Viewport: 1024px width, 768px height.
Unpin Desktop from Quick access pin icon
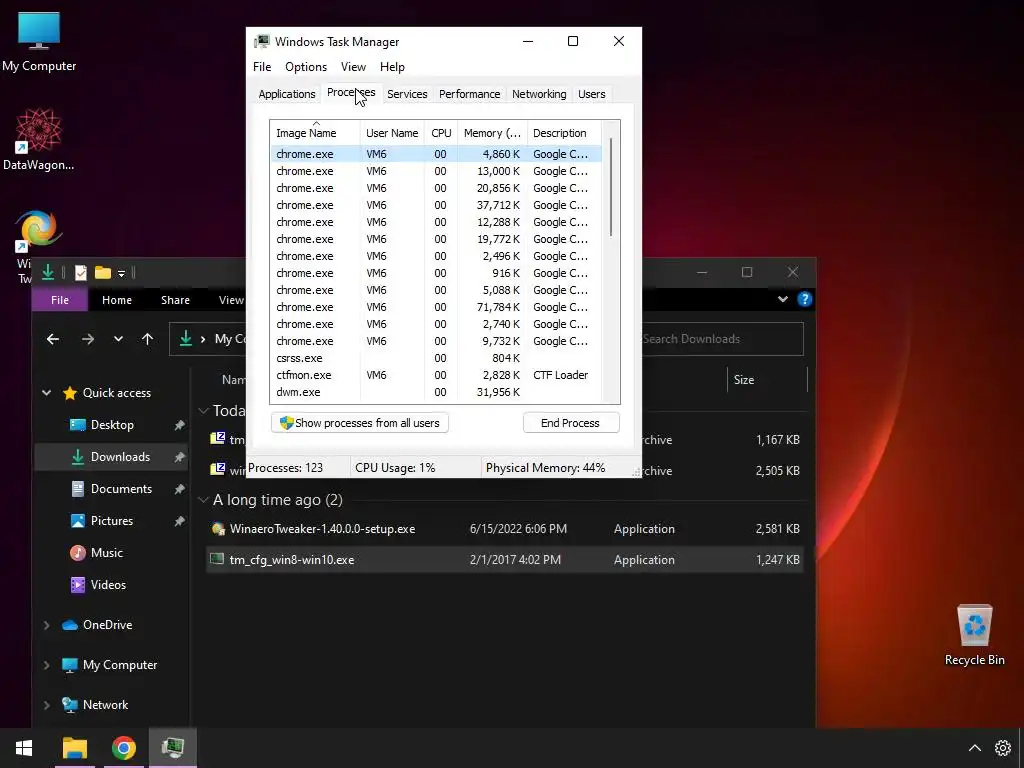tap(179, 425)
